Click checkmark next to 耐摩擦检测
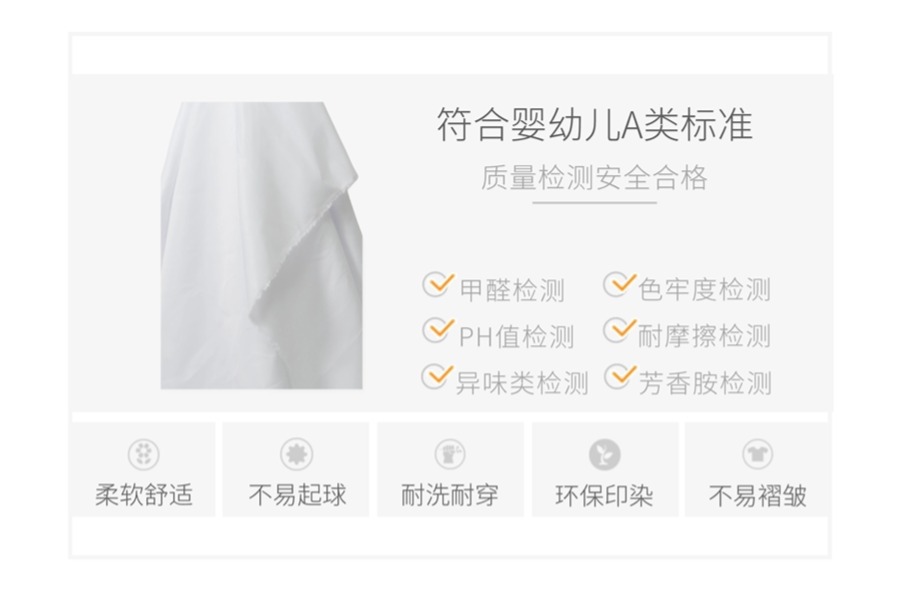 pos(619,331)
